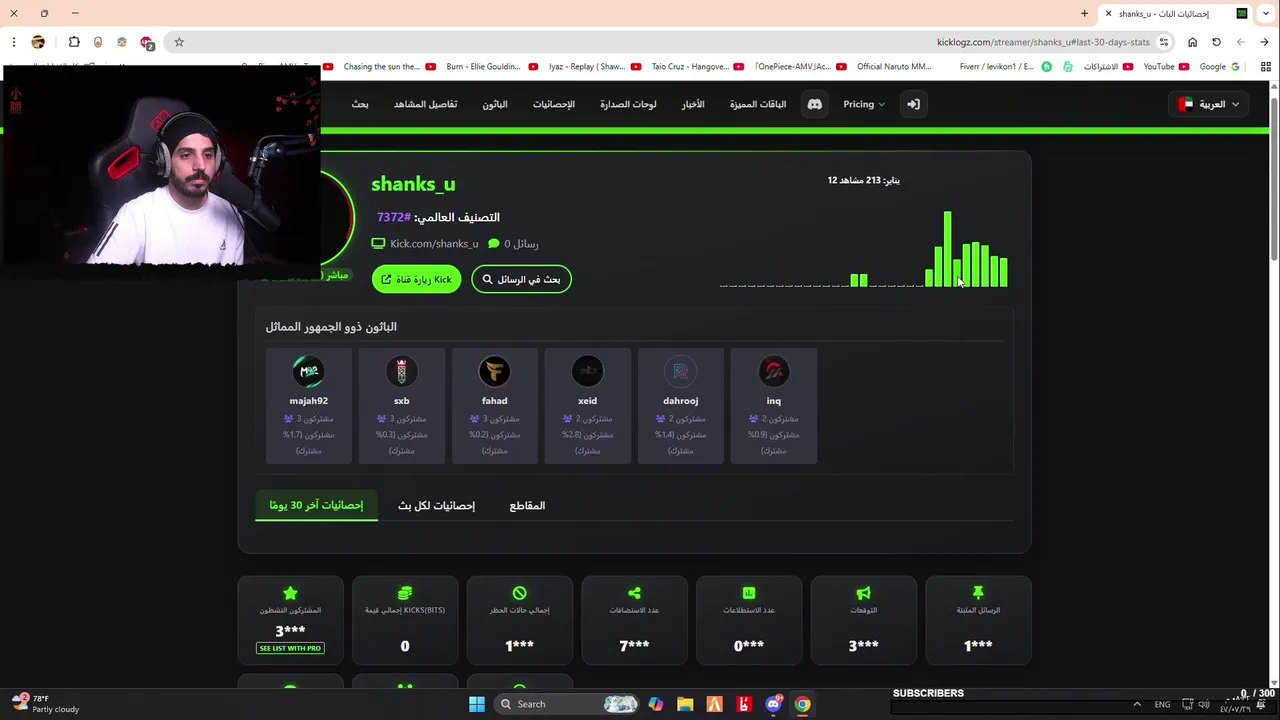Open the Kick.com/shanks_u channel link
The height and width of the screenshot is (720, 1280).
[434, 243]
